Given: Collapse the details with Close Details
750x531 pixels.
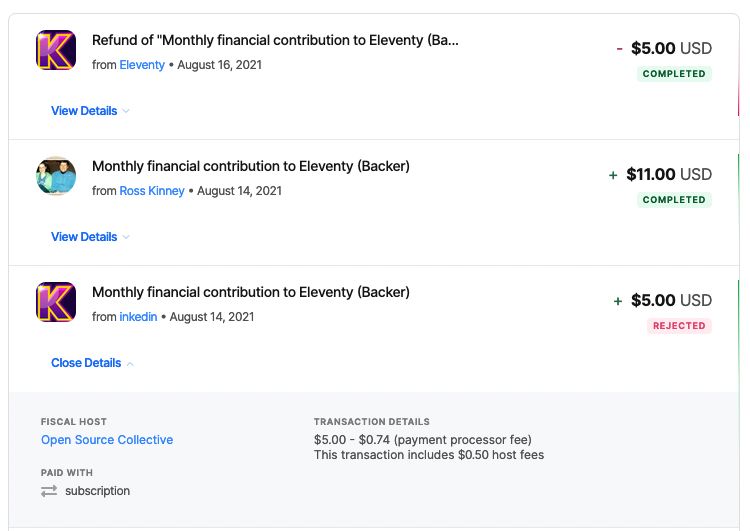Looking at the screenshot, I should (x=86, y=363).
